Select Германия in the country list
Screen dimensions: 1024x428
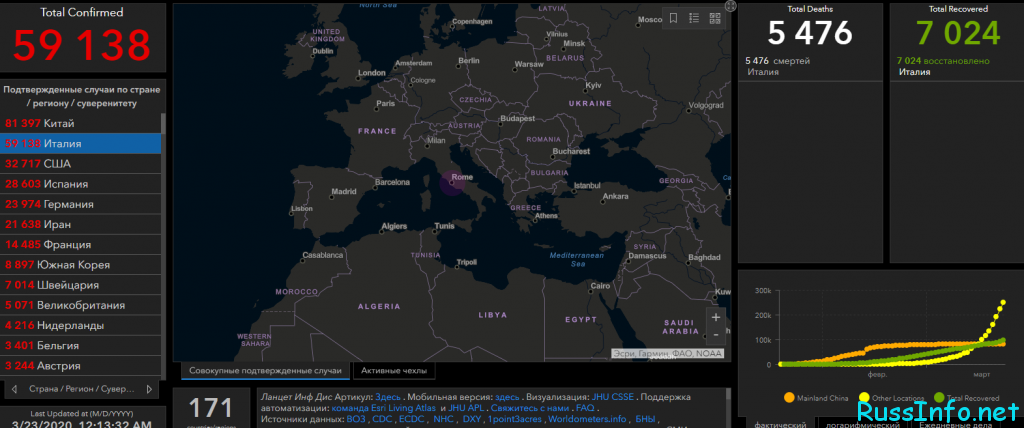81,204
